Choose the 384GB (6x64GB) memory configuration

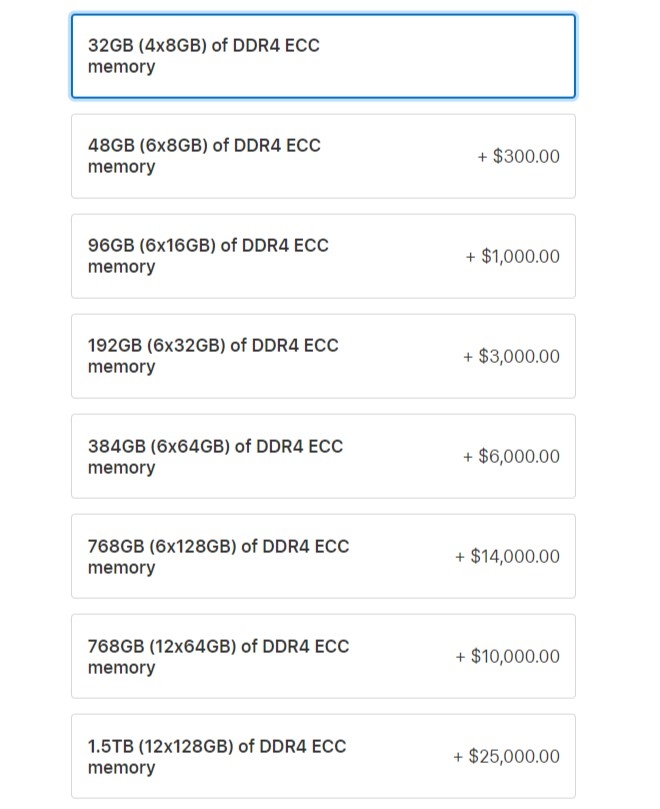[x=323, y=456]
